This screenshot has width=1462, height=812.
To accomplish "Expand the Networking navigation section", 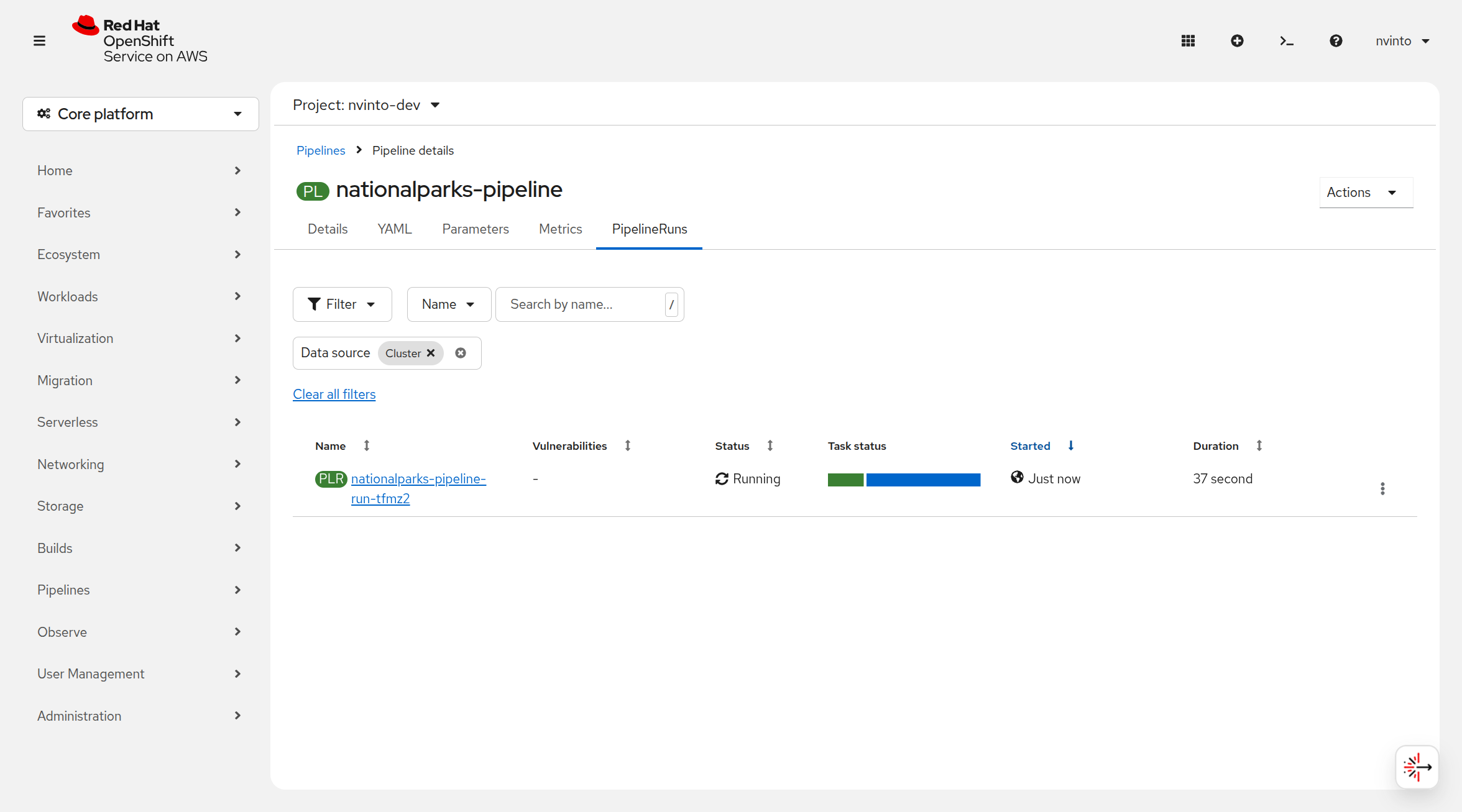I will click(140, 464).
